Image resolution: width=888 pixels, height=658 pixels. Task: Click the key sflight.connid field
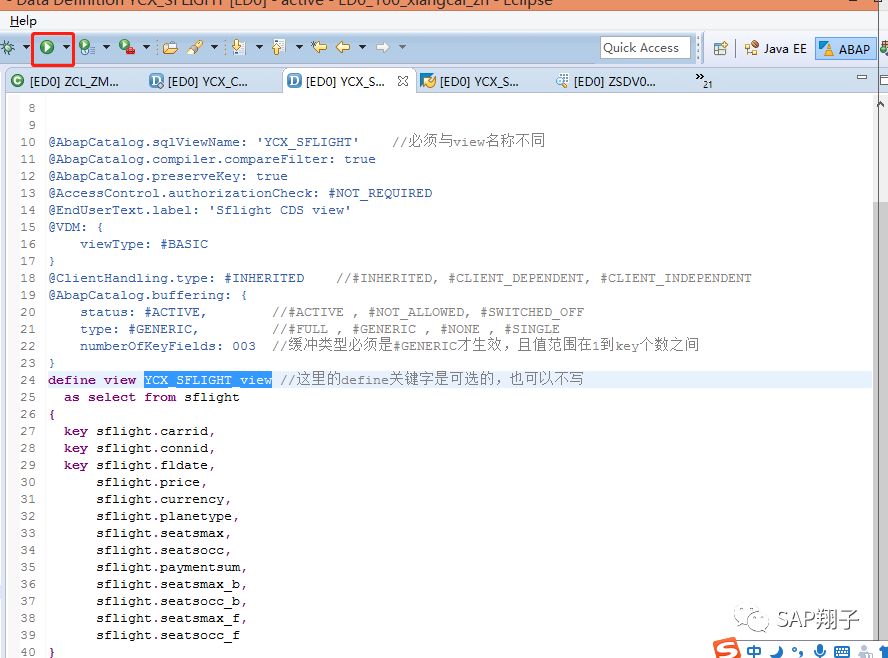[139, 448]
